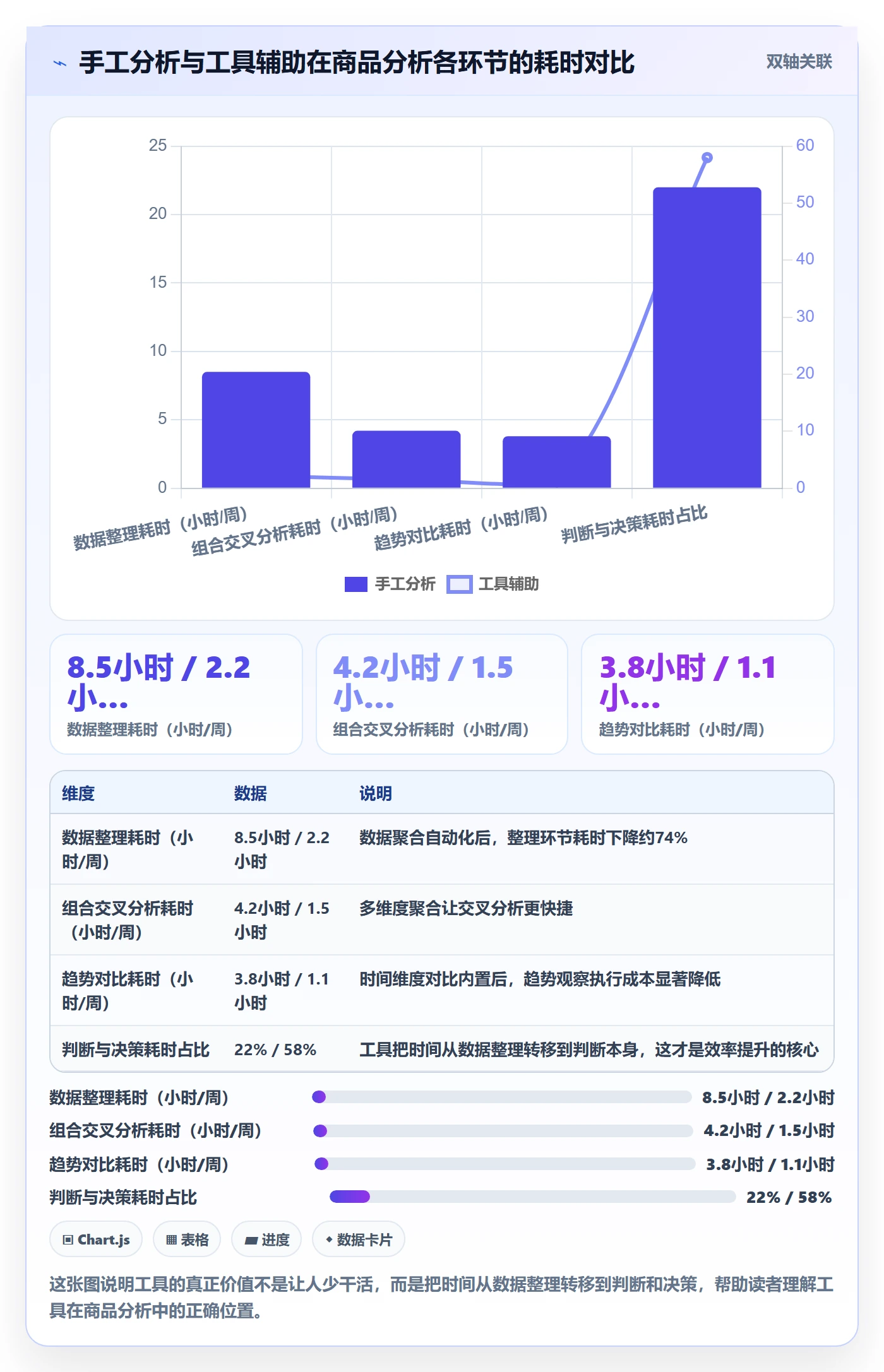Click the 维度 table column header
The width and height of the screenshot is (884, 1372).
coord(78,793)
